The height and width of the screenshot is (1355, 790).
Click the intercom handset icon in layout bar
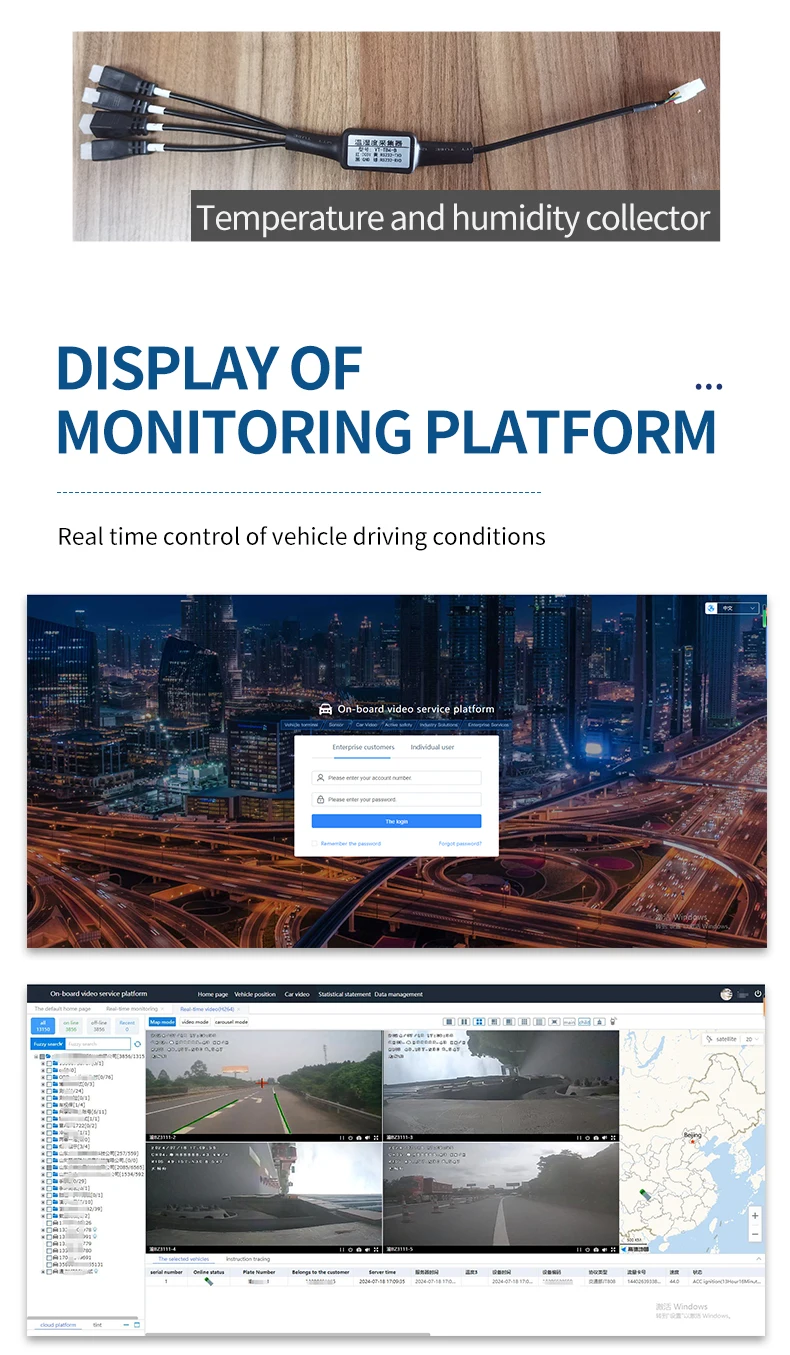click(x=614, y=1021)
